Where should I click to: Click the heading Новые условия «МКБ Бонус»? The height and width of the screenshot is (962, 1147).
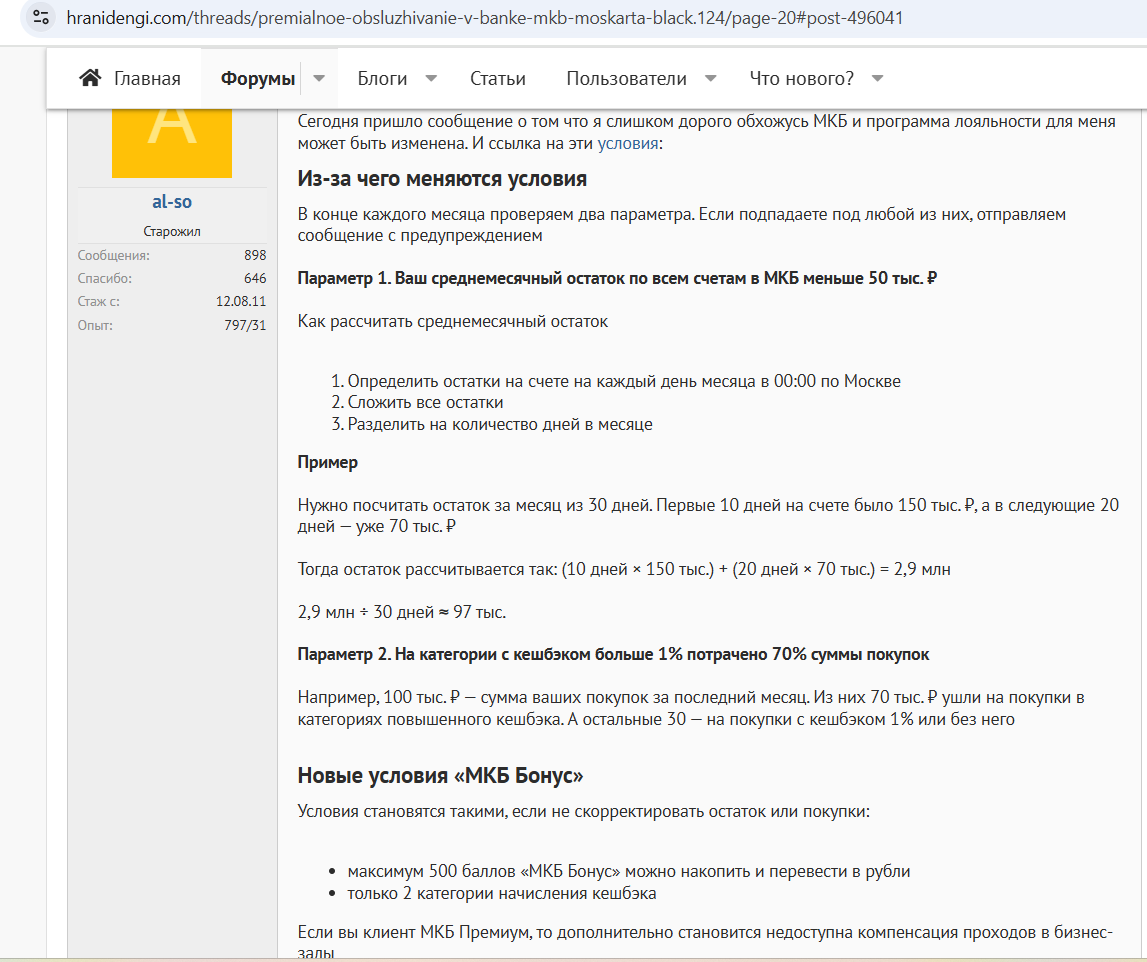(x=440, y=775)
